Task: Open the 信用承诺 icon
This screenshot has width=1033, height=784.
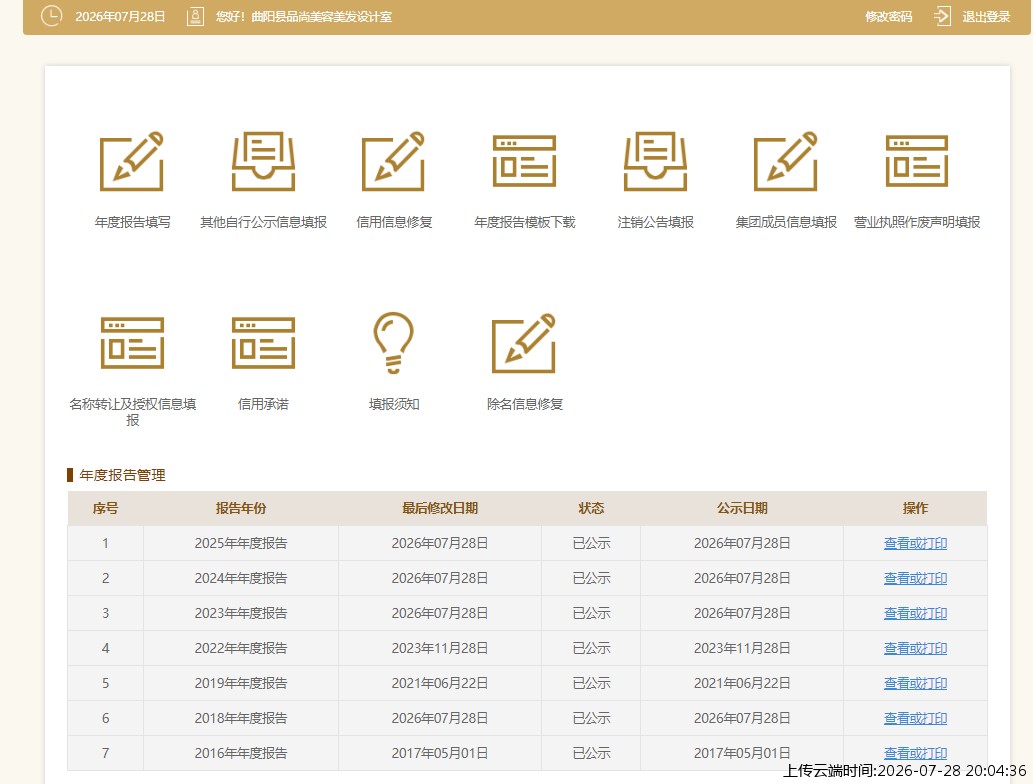Action: pyautogui.click(x=263, y=343)
